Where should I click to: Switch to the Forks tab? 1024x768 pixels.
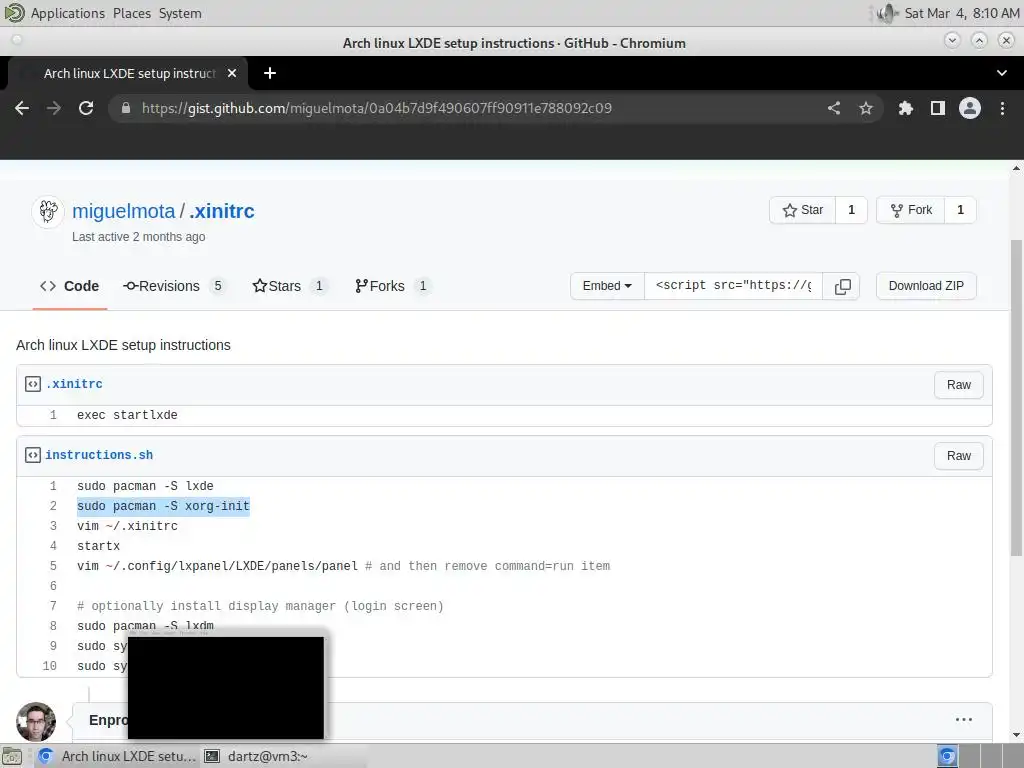(x=392, y=286)
